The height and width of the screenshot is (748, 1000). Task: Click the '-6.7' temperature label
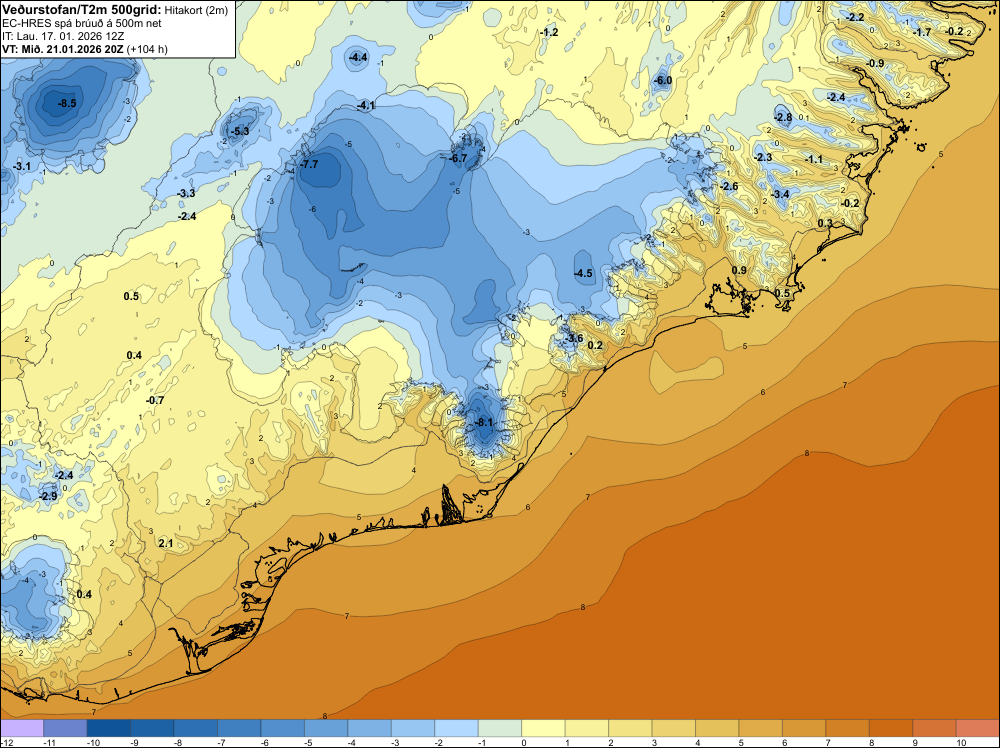tap(458, 158)
